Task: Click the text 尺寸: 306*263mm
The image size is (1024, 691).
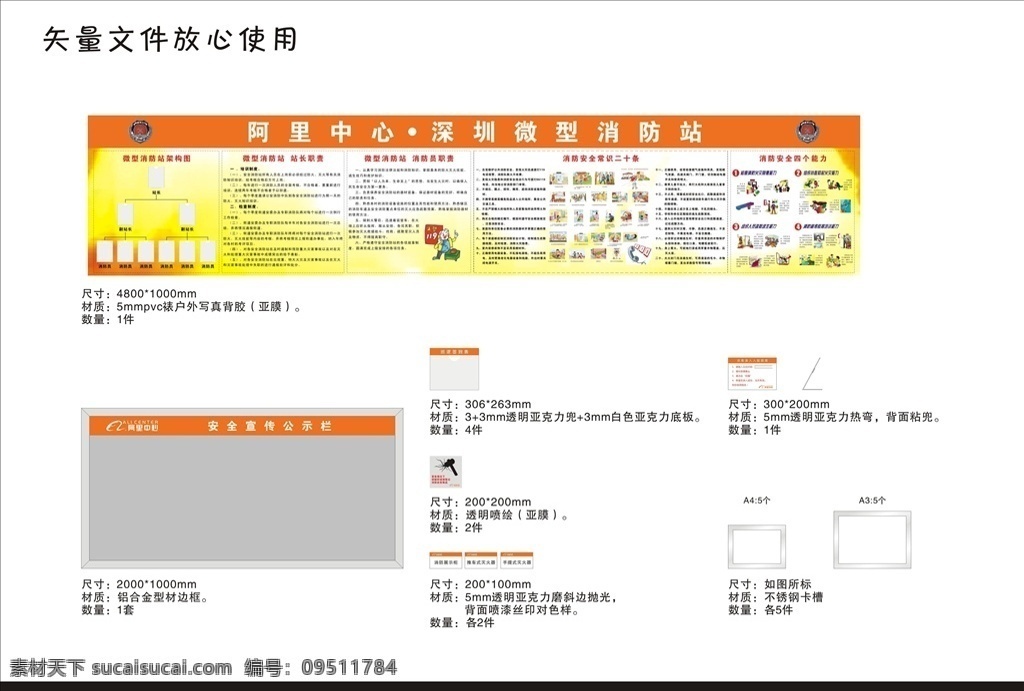Action: 481,404
